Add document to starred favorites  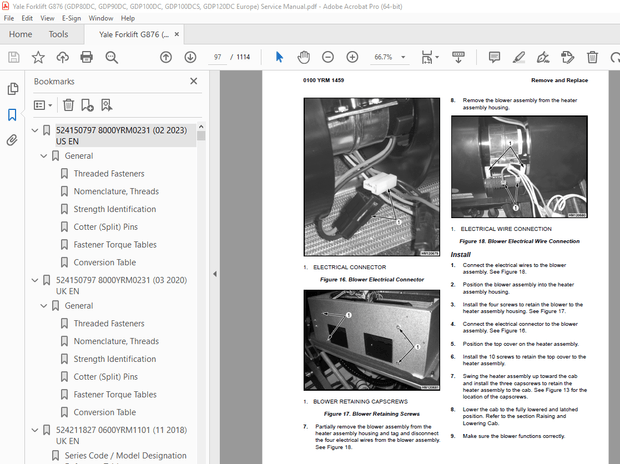38,57
